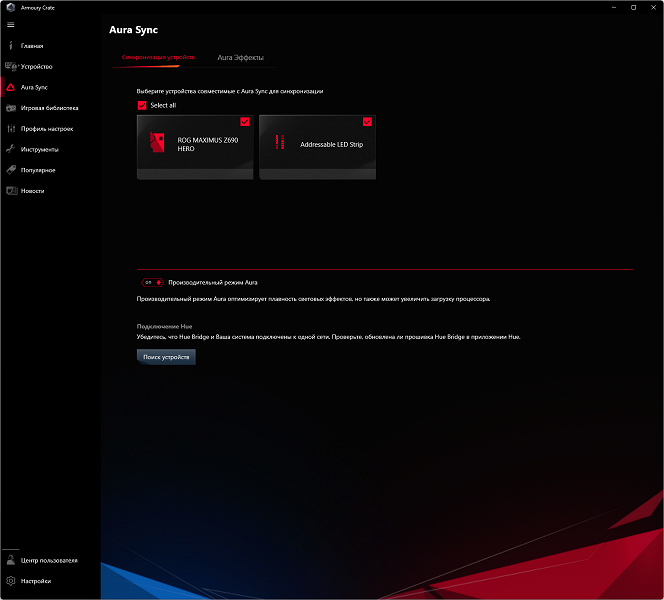
Task: Click the ROG motherboard icon
Action: coord(157,142)
